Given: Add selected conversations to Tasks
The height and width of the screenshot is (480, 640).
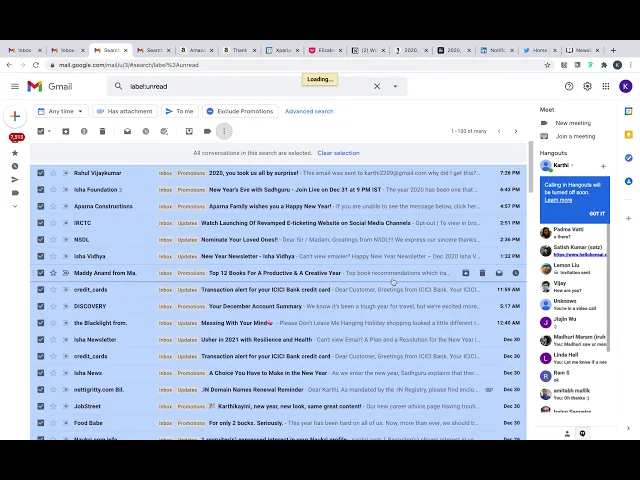Looking at the screenshot, I should pos(164,131).
